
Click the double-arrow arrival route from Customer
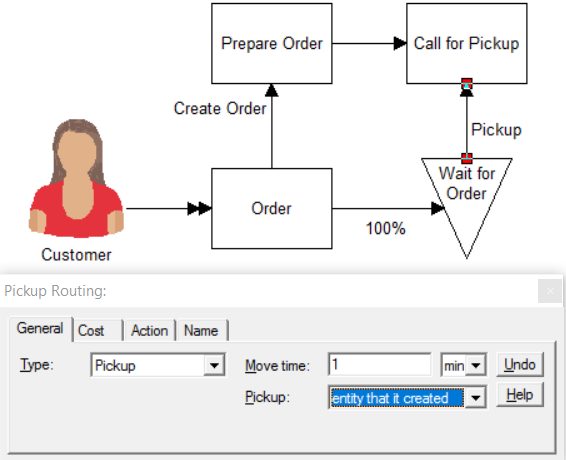(x=169, y=208)
